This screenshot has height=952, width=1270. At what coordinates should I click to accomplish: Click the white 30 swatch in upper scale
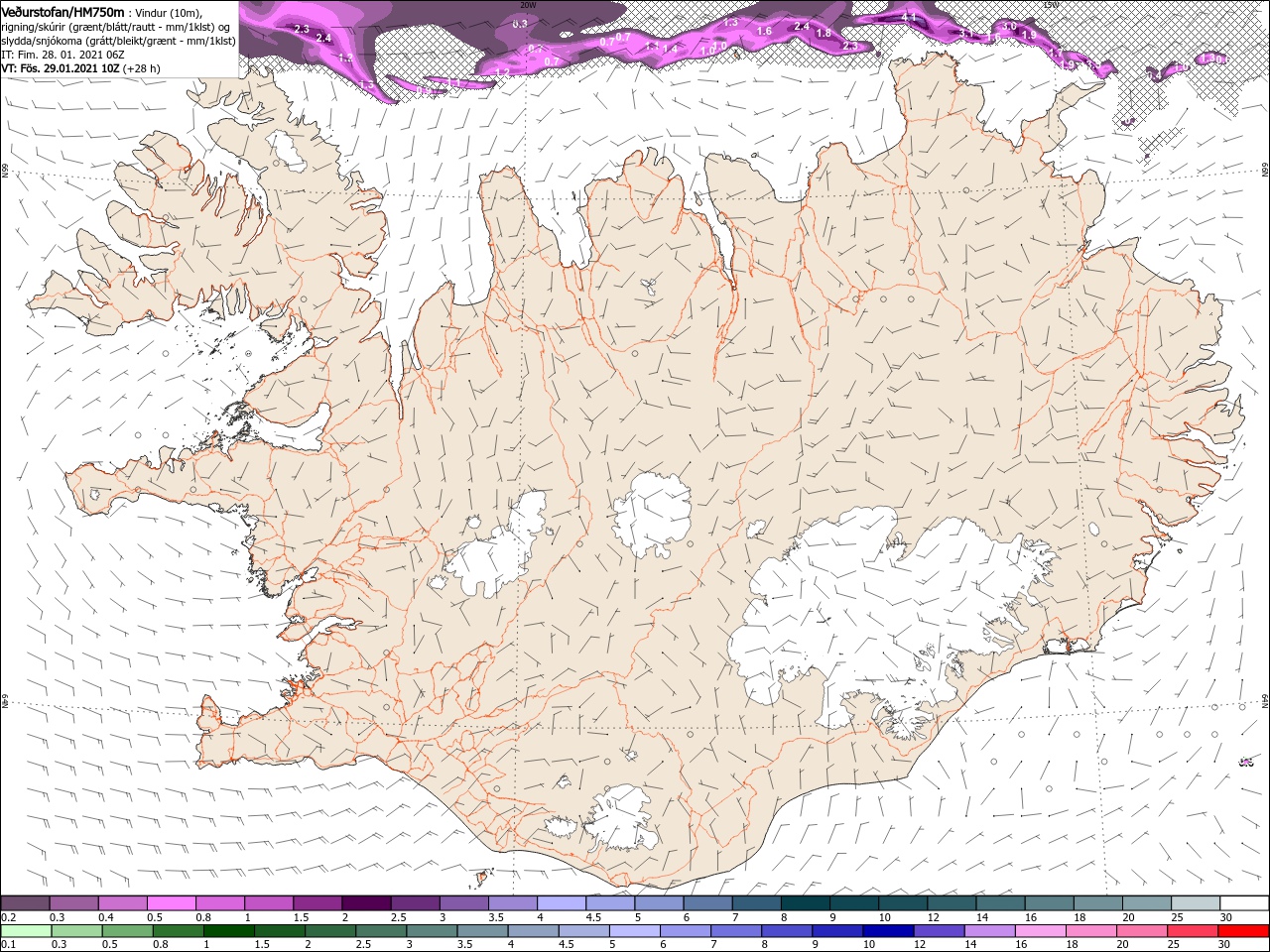[x=1244, y=903]
